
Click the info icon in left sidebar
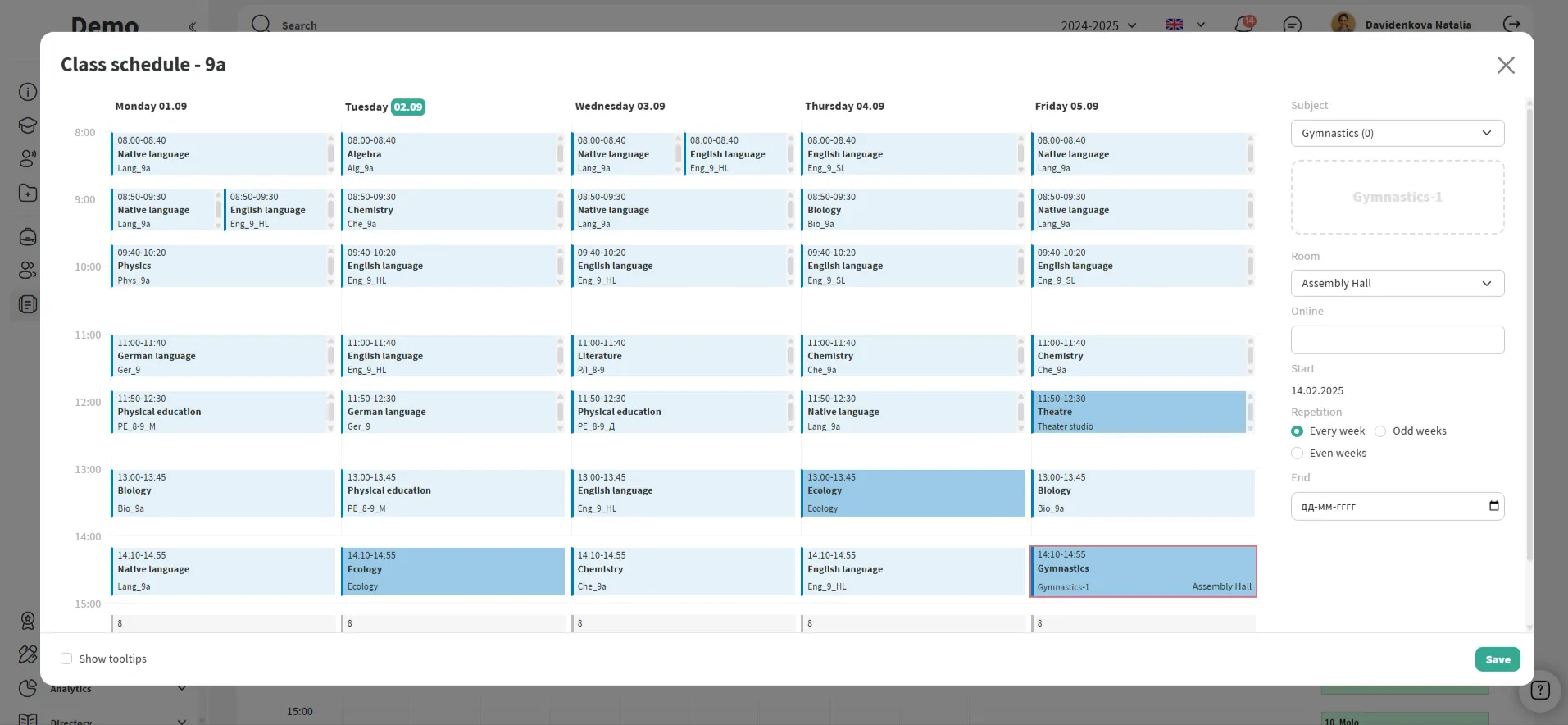pos(28,92)
